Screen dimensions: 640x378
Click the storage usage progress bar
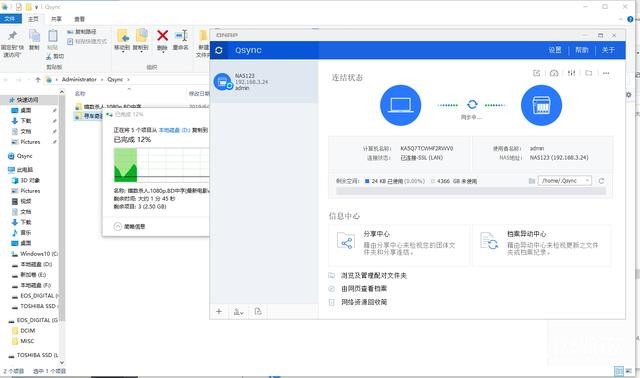471,191
